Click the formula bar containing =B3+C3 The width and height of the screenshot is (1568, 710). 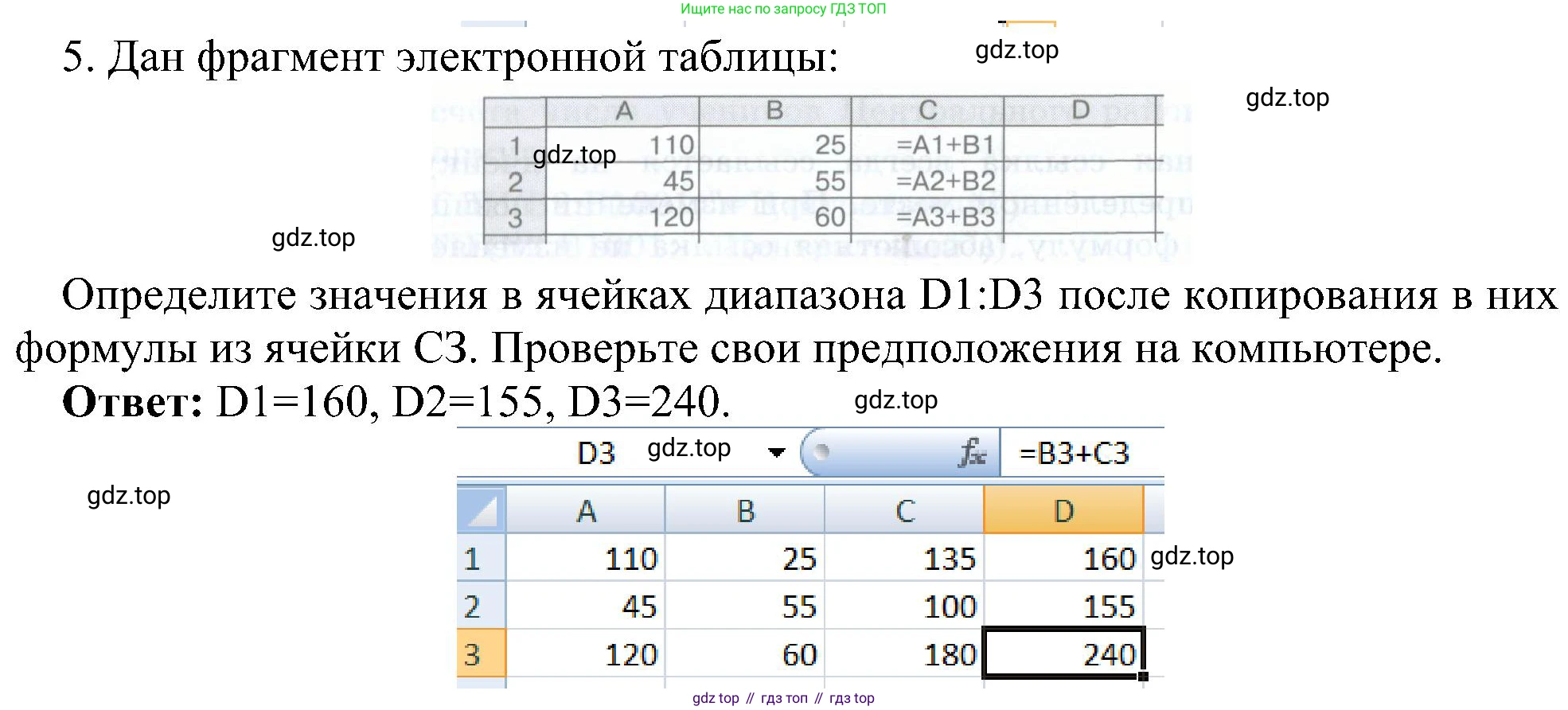point(1081,453)
